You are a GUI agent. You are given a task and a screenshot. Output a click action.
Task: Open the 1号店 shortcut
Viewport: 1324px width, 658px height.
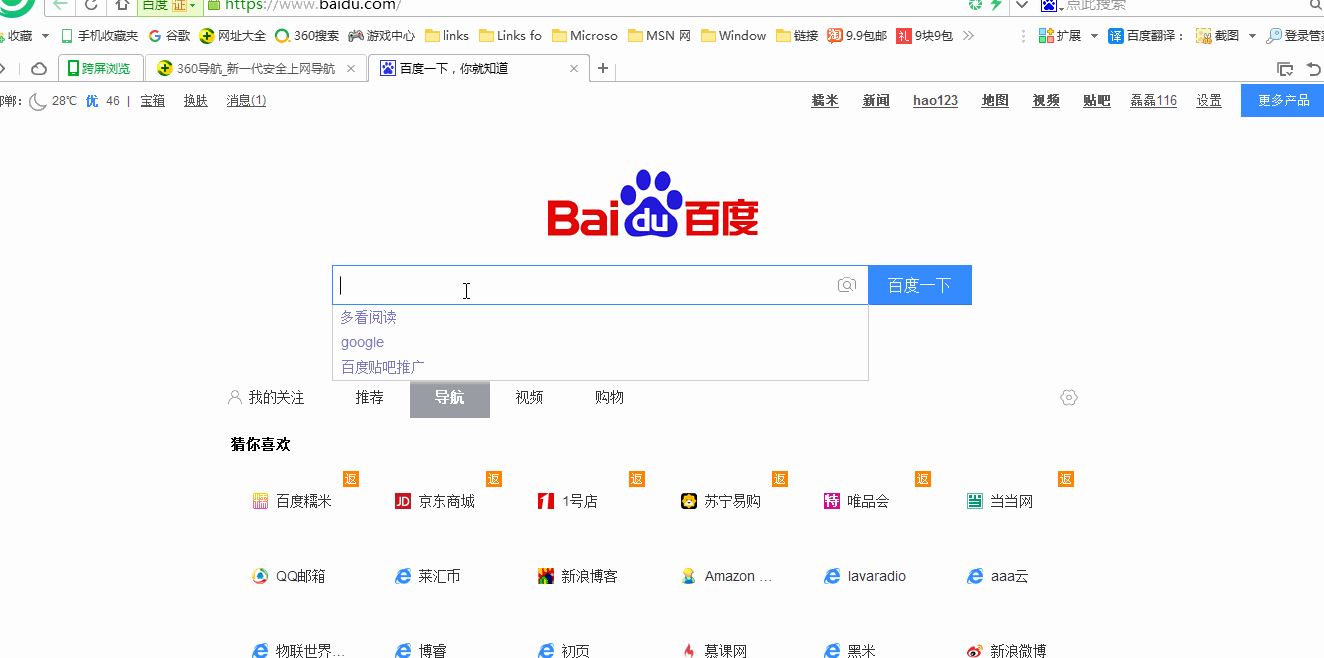pos(568,501)
